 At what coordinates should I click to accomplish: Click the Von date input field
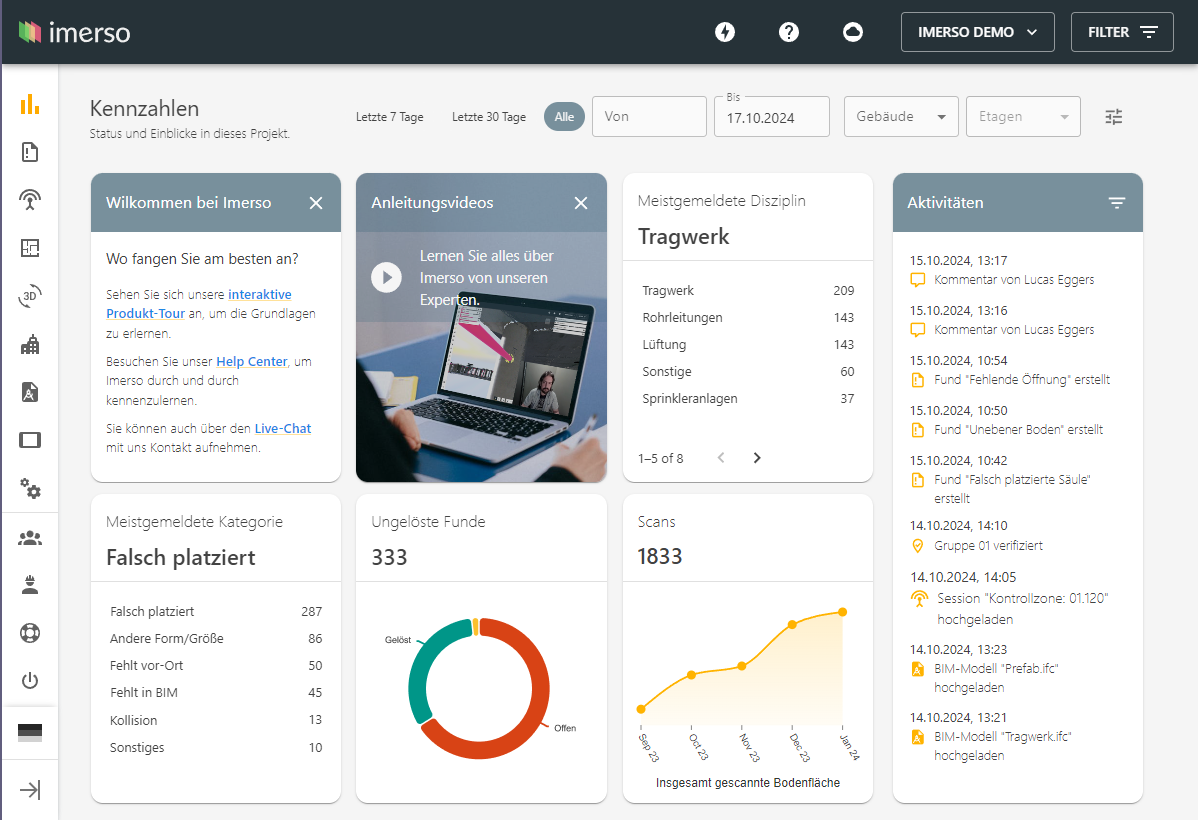(x=649, y=116)
